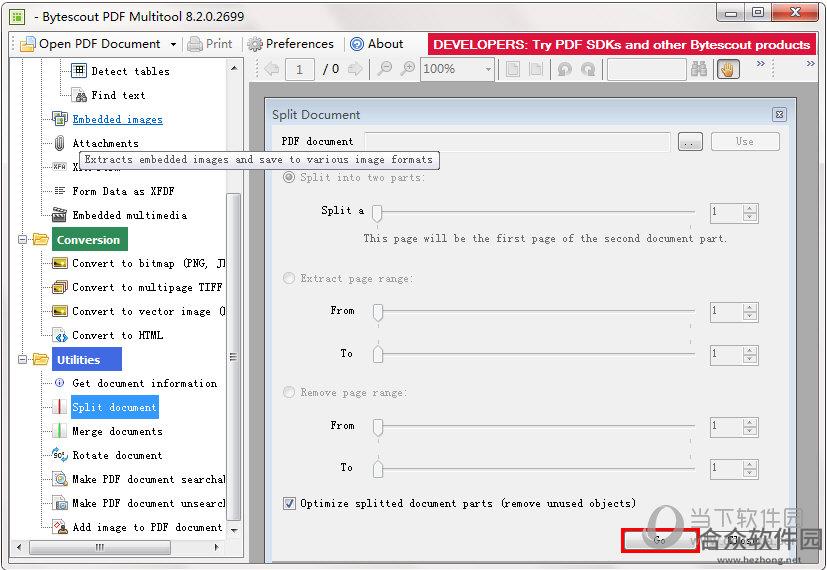
Task: Select Detect tables in the tree
Action: pyautogui.click(x=130, y=71)
